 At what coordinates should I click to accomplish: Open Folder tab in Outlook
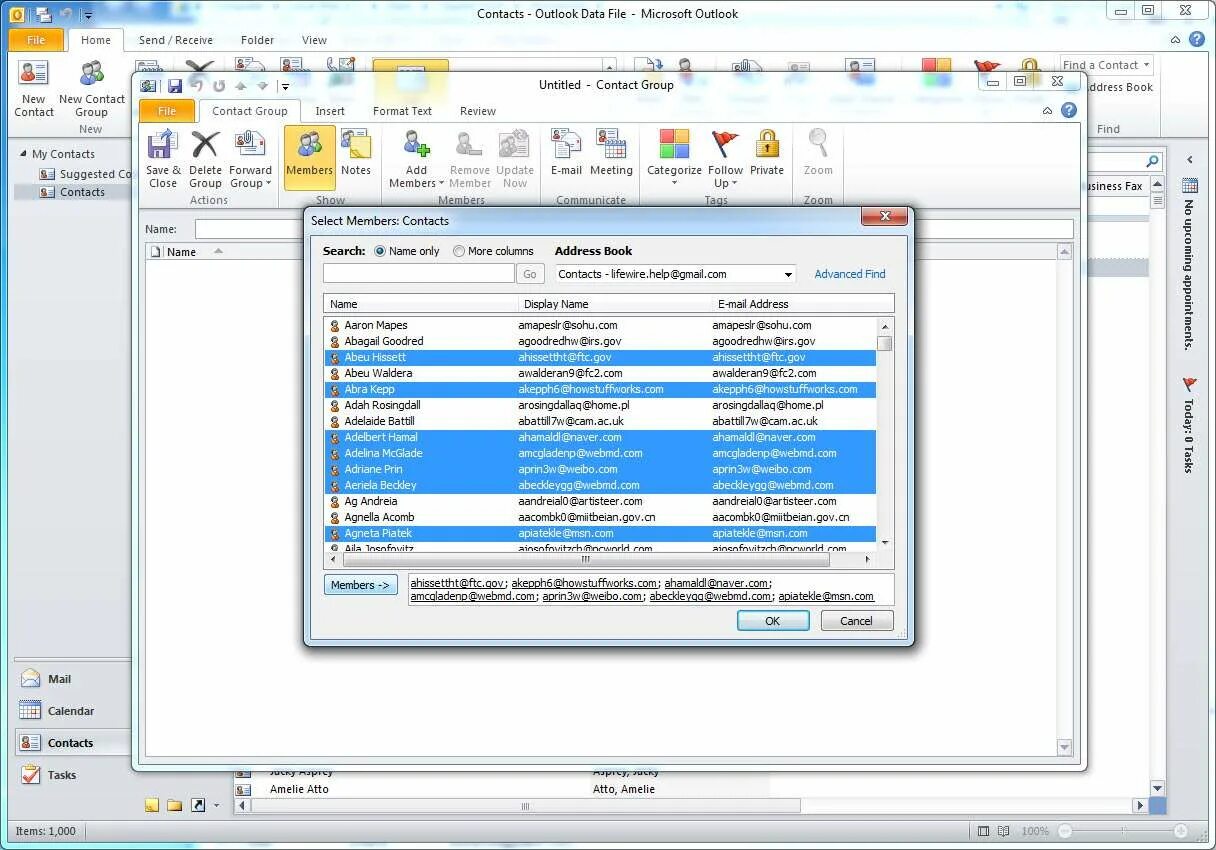(257, 40)
